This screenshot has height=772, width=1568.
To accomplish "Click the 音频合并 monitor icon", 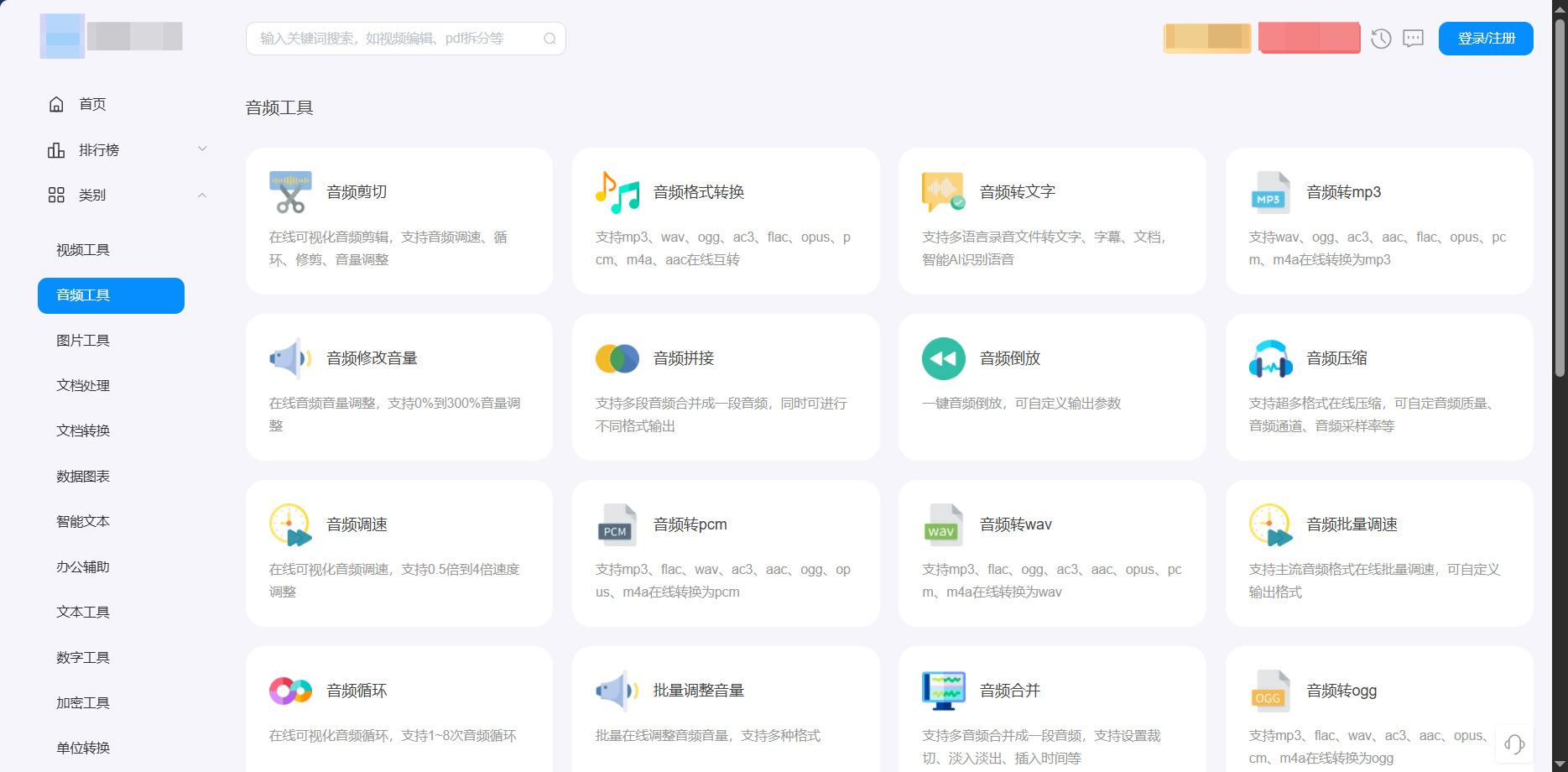I will tap(944, 691).
